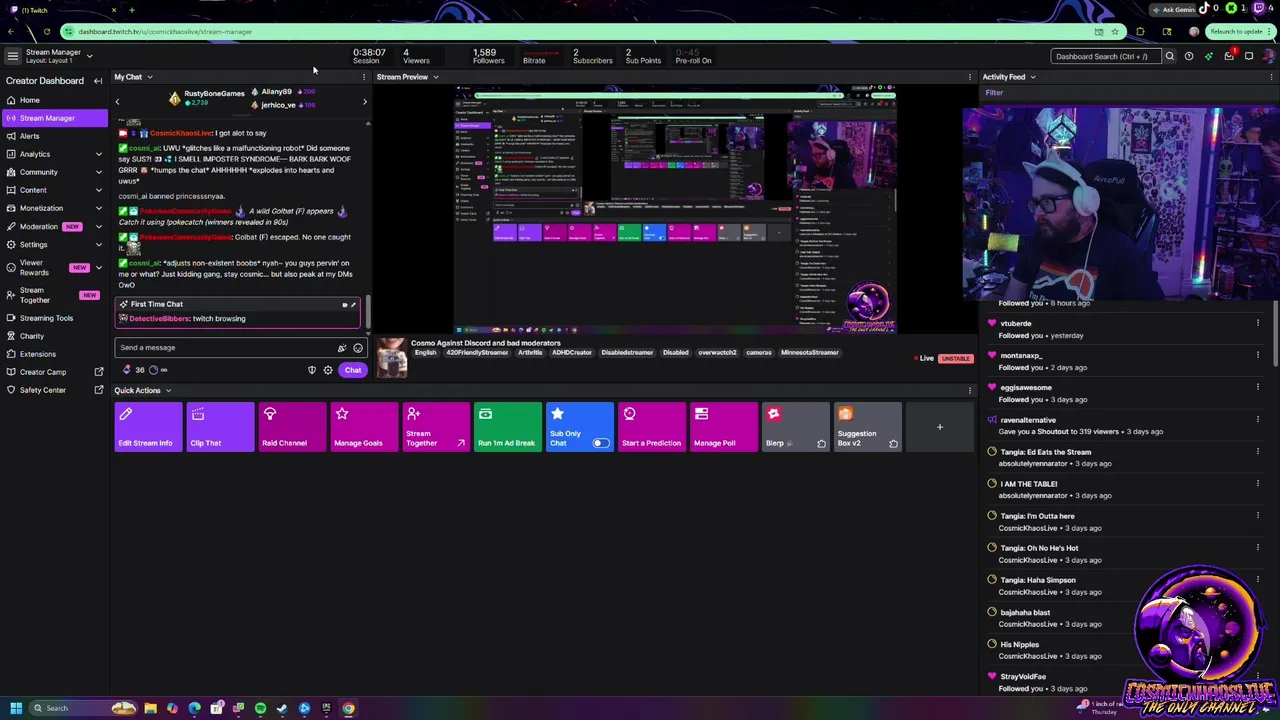Open chat settings gear icon
1280x720 pixels.
pos(328,370)
